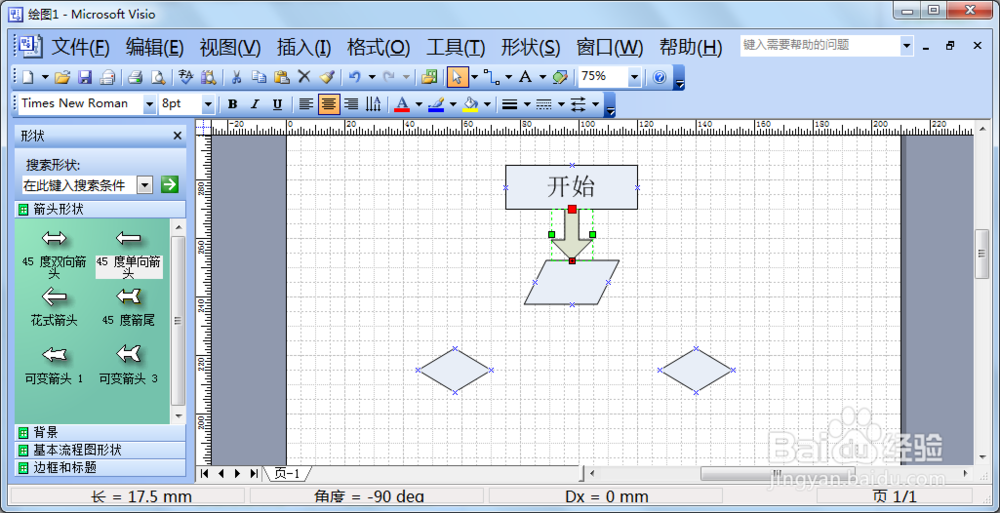Select the Pointer tool
Viewport: 1000px width, 513px height.
(x=457, y=77)
